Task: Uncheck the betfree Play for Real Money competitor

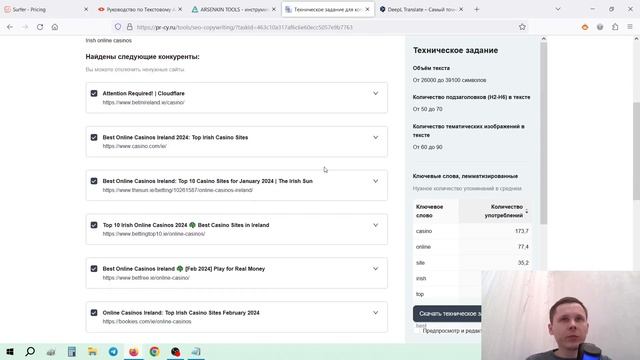Action: pos(94,269)
